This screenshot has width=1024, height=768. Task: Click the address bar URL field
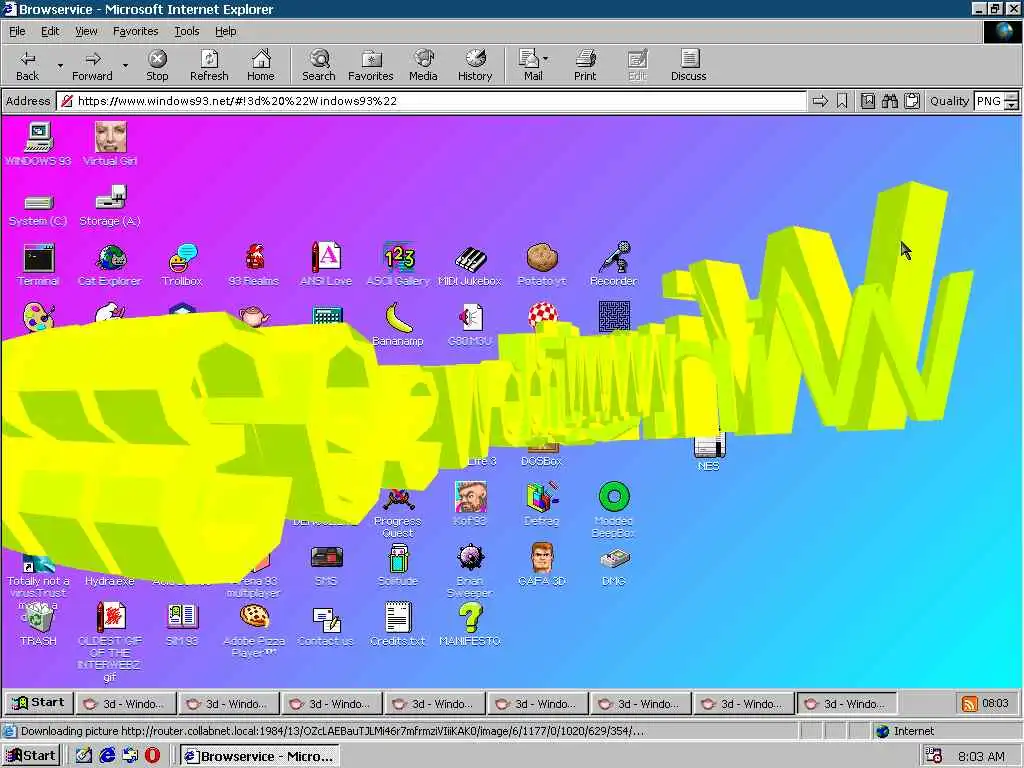(x=431, y=101)
